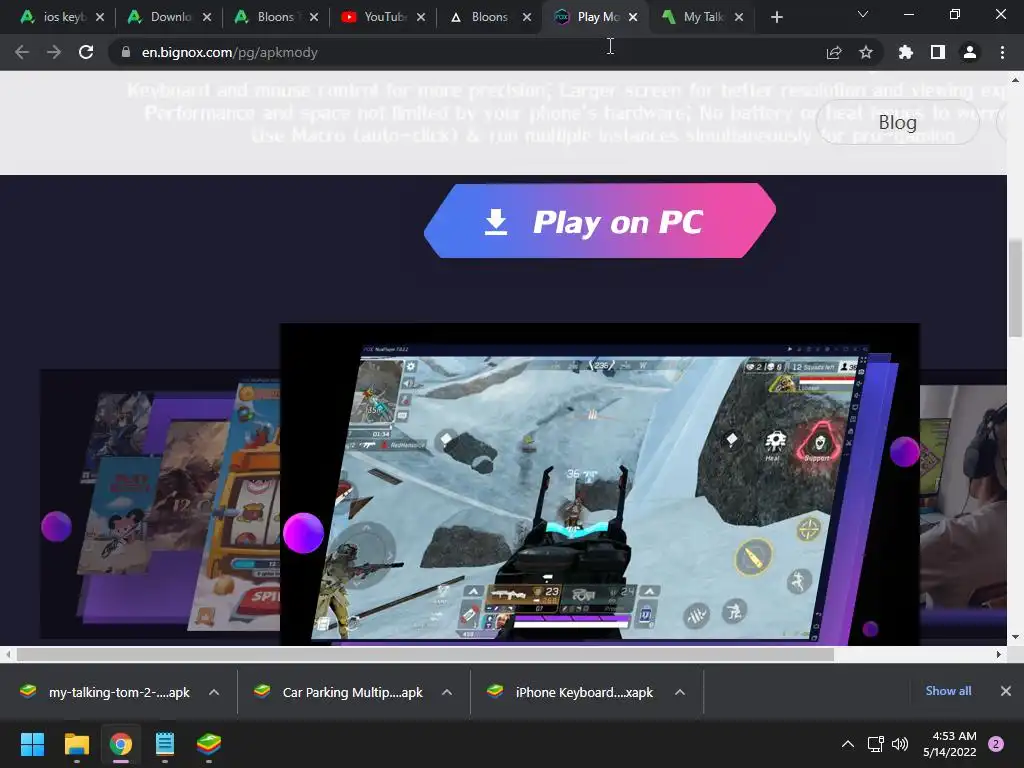Image resolution: width=1024 pixels, height=768 pixels.
Task: Select the left carousel slide image
Action: point(160,504)
